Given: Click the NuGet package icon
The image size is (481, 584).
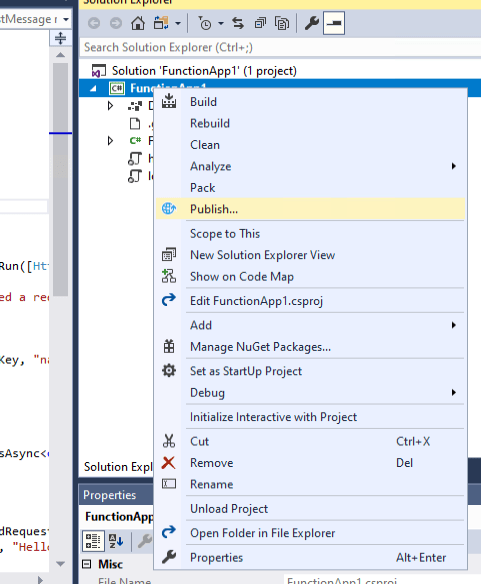Looking at the screenshot, I should [x=169, y=346].
